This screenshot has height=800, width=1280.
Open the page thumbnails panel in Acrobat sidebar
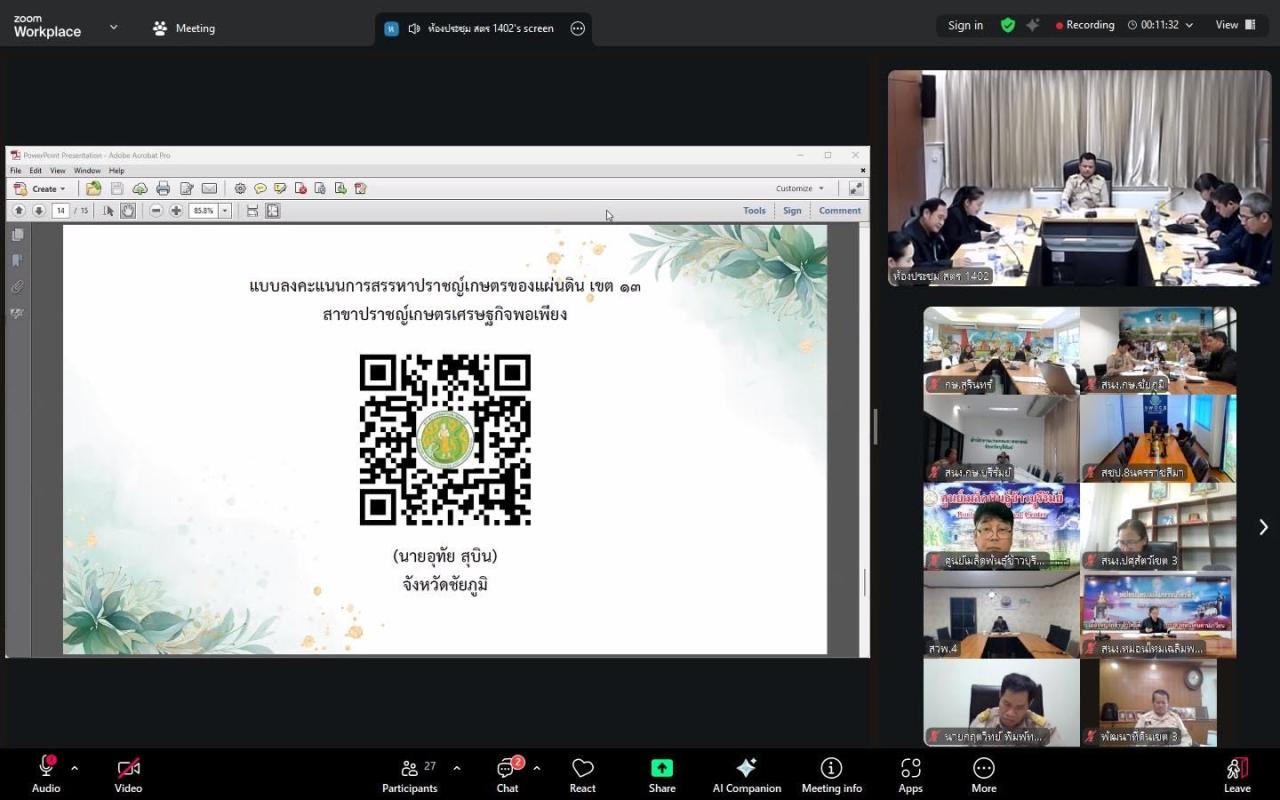17,235
